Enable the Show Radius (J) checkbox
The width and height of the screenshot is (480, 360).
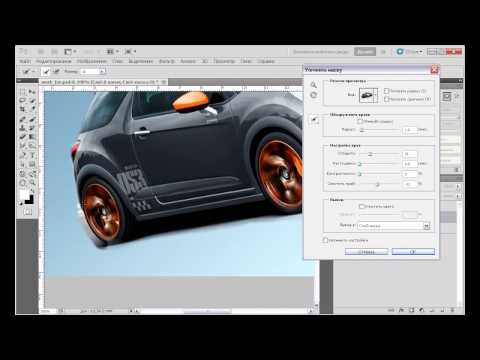pos(386,91)
